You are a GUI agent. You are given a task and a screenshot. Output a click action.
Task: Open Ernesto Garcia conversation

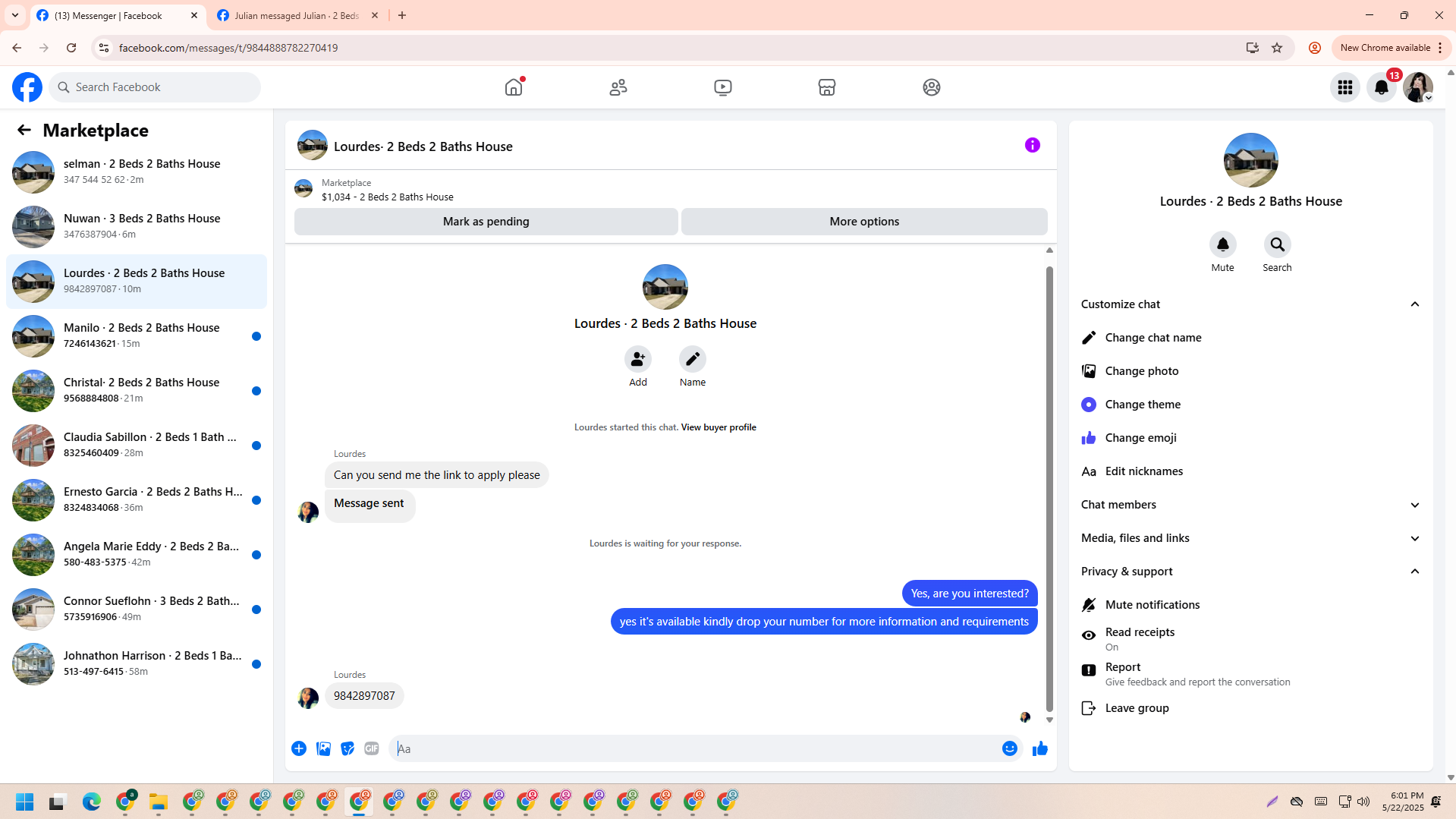137,500
